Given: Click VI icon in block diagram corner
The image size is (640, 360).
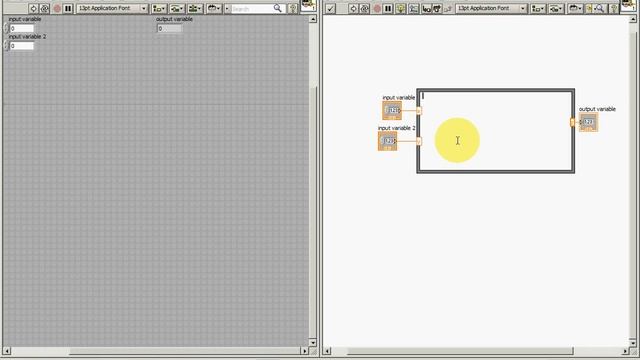Looking at the screenshot, I should pos(628,6).
